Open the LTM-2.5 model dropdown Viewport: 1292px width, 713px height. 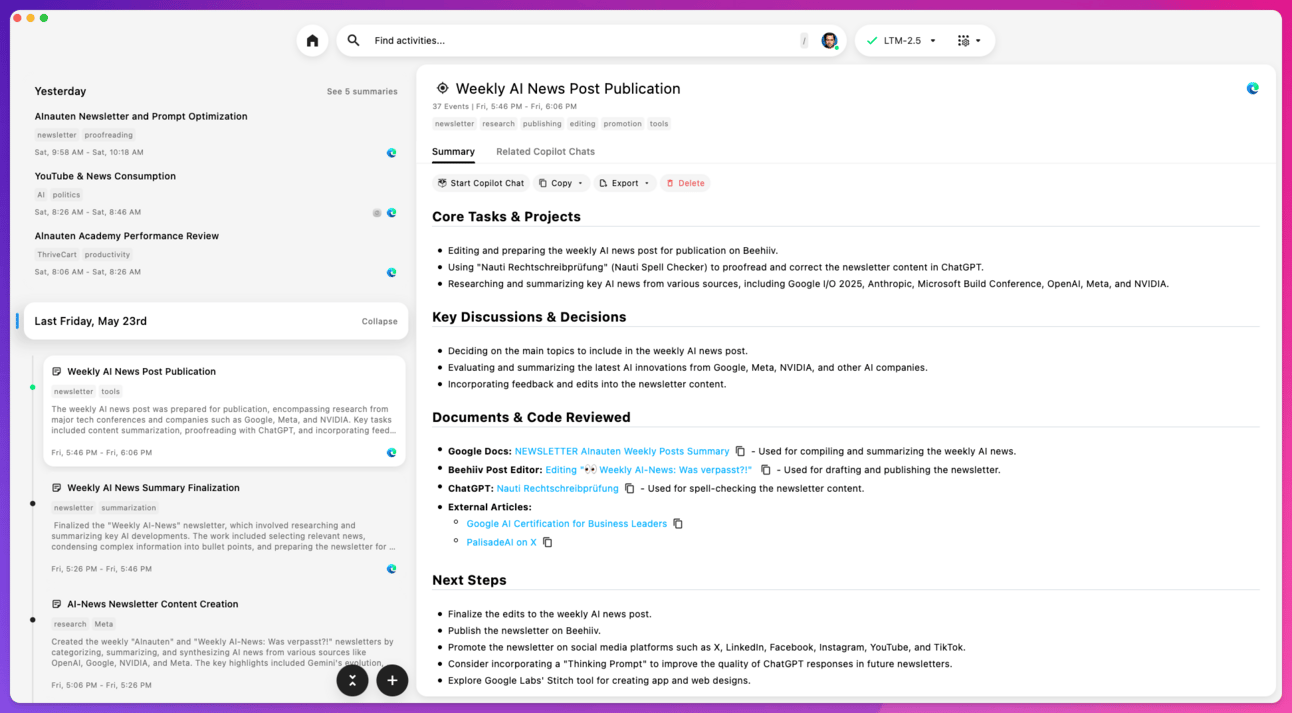901,41
